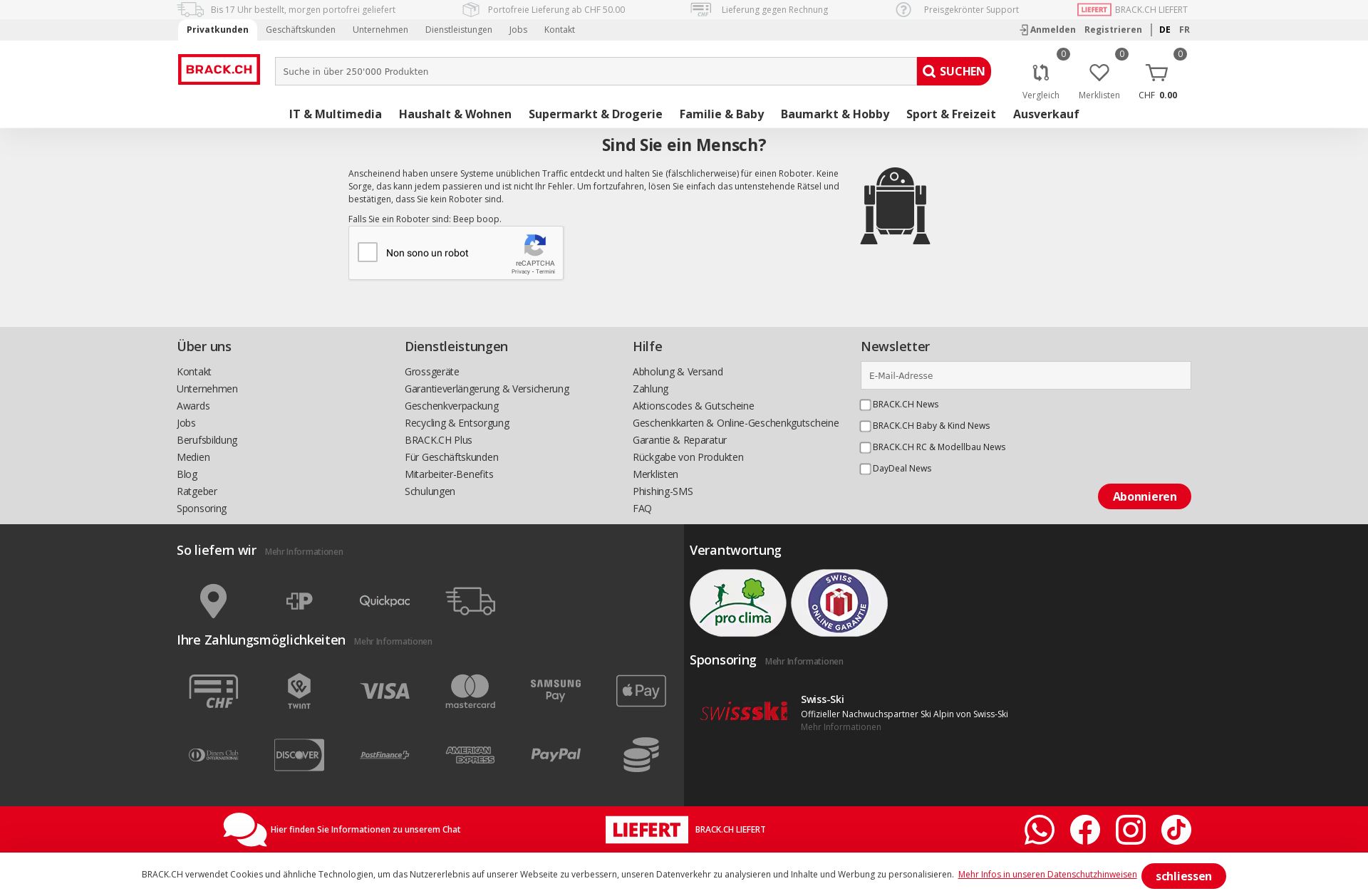Click the reCAPTCHA logo
Image resolution: width=1368 pixels, height=896 pixels.
(535, 245)
